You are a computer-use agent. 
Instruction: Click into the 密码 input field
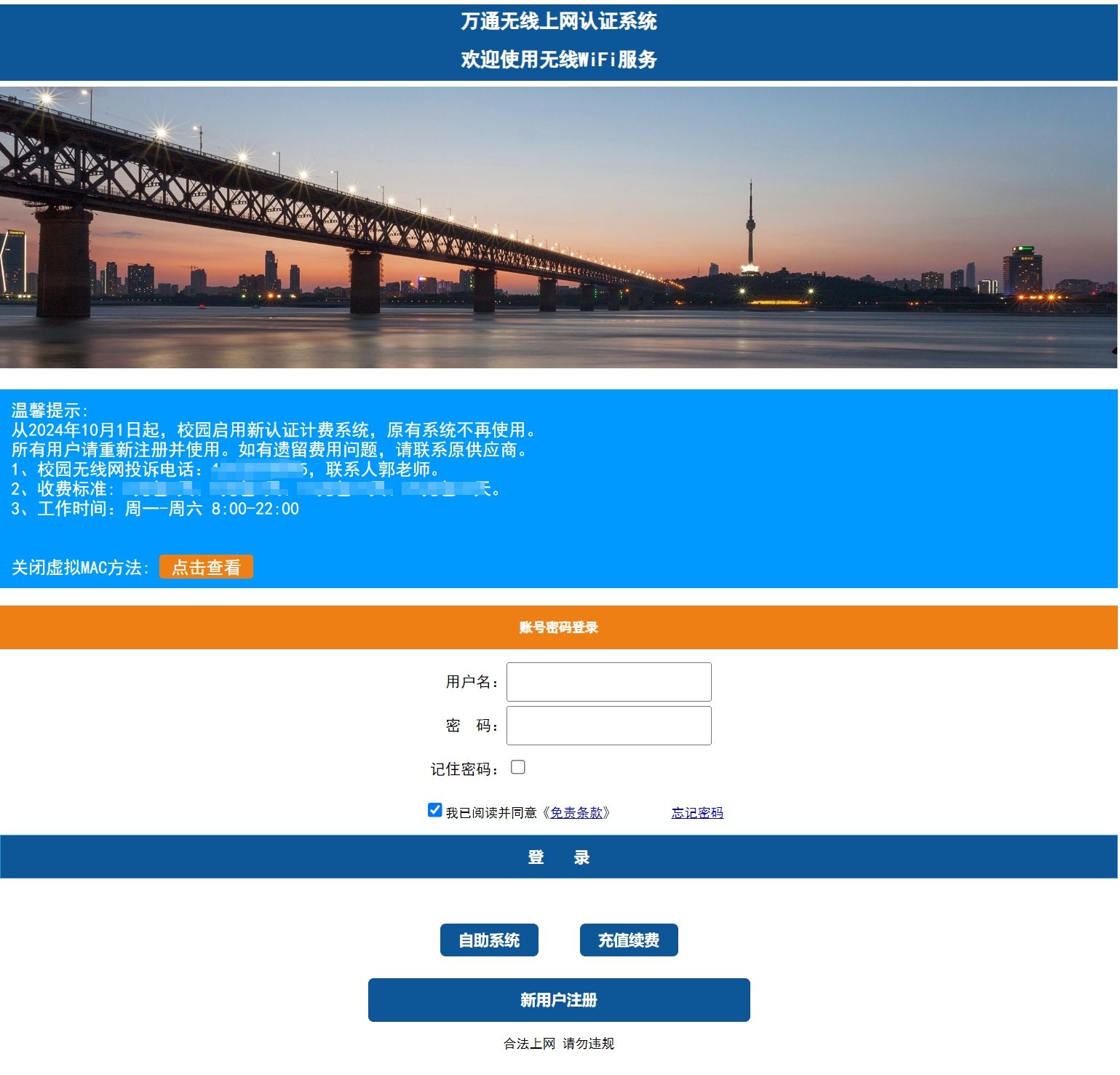[x=608, y=726]
